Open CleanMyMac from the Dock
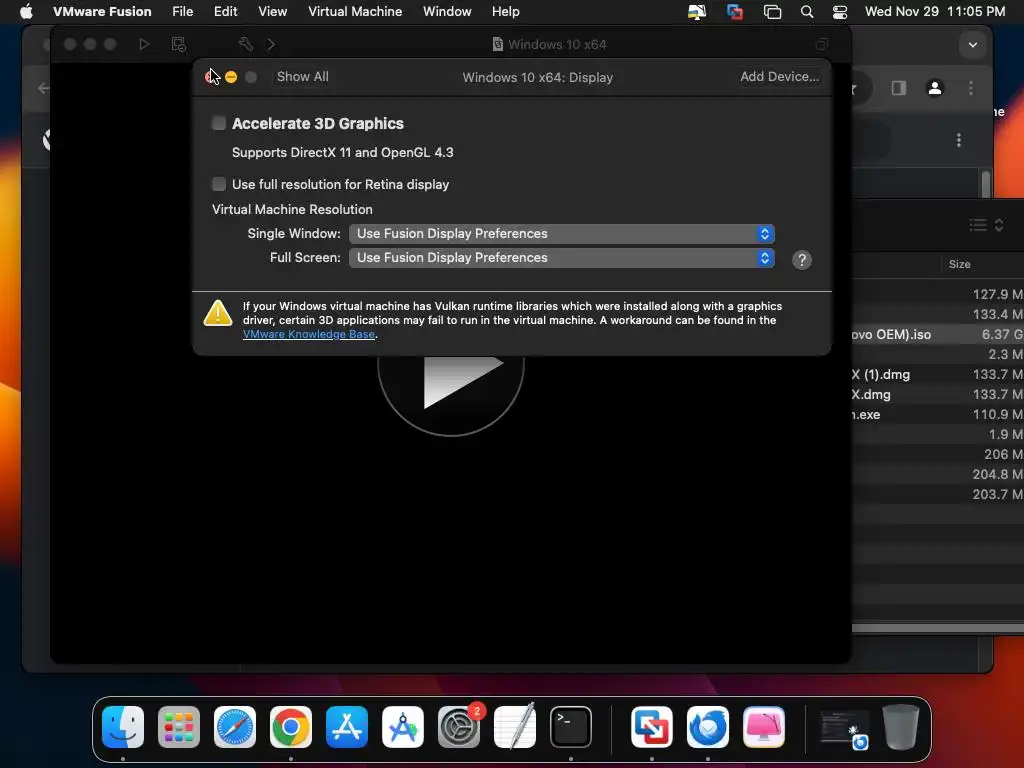Image resolution: width=1024 pixels, height=768 pixels. click(764, 727)
